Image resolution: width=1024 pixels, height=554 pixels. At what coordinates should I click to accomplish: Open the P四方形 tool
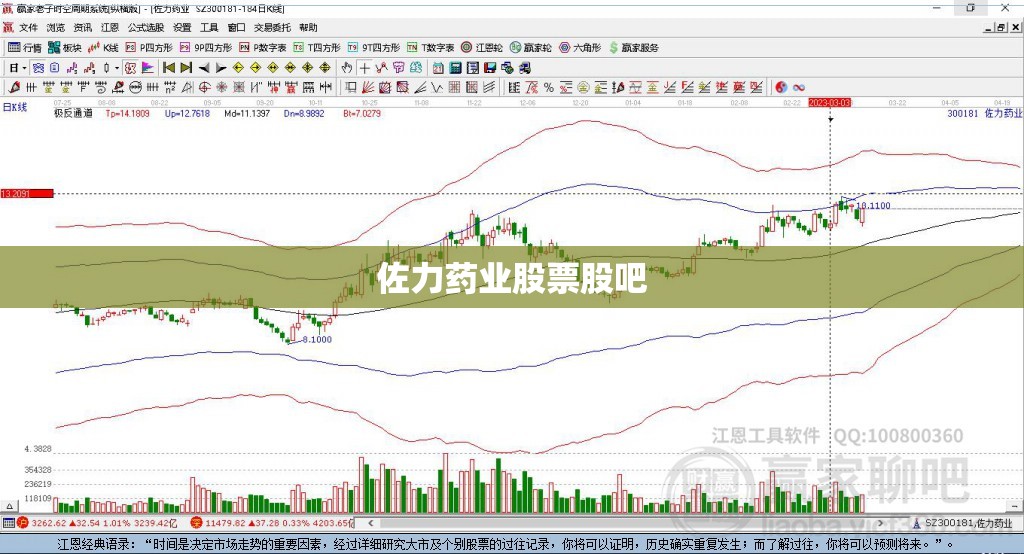click(x=148, y=48)
